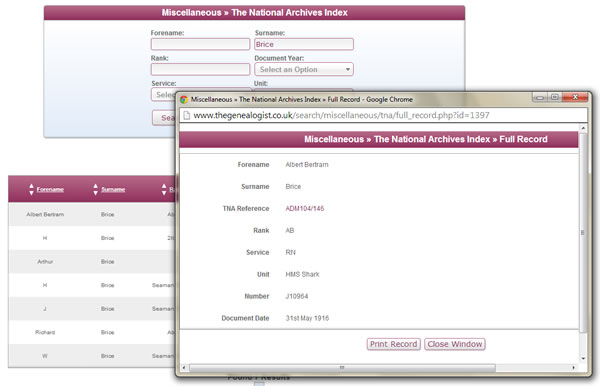Image resolution: width=600 pixels, height=386 pixels.
Task: Click the J10964 number value
Action: (297, 296)
